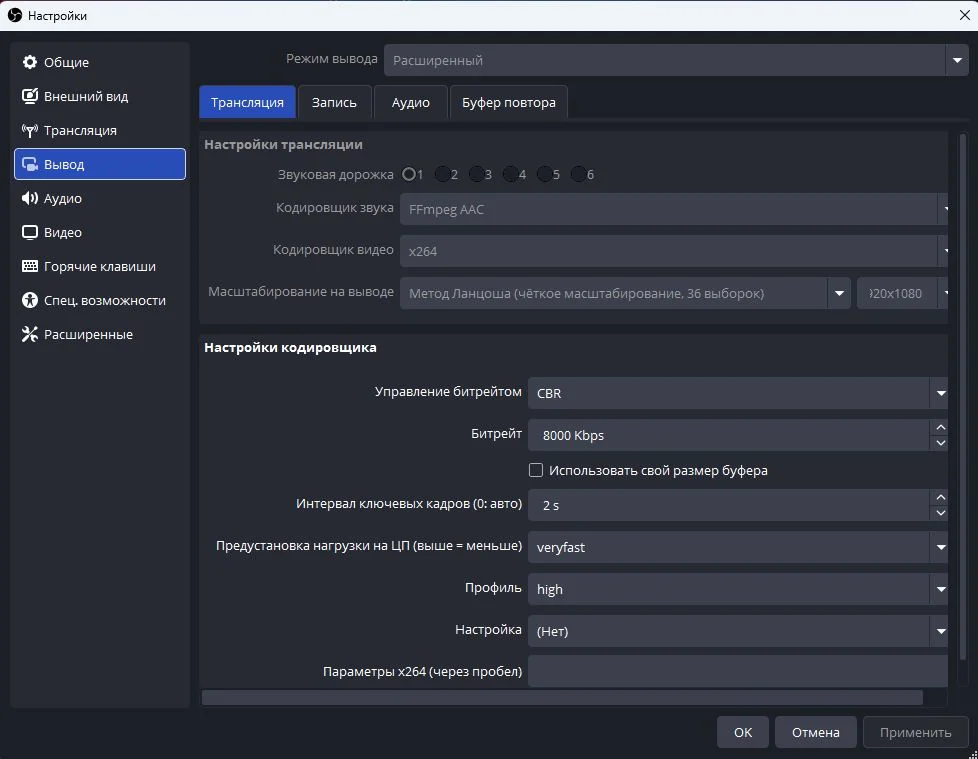The width and height of the screenshot is (978, 759).
Task: Increase the Битрейт value with up arrow
Action: (941, 427)
